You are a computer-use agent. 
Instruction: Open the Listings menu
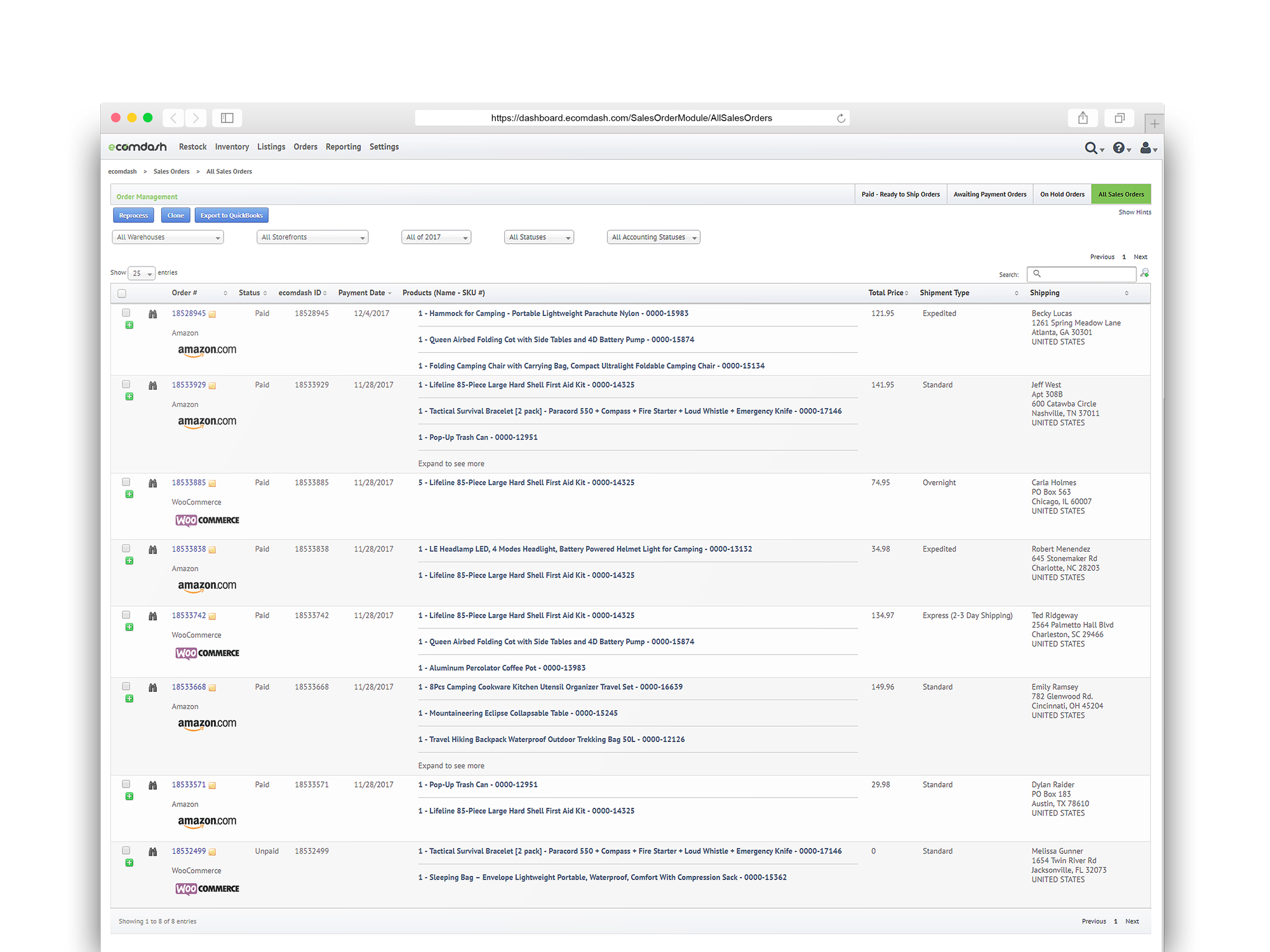click(x=271, y=147)
